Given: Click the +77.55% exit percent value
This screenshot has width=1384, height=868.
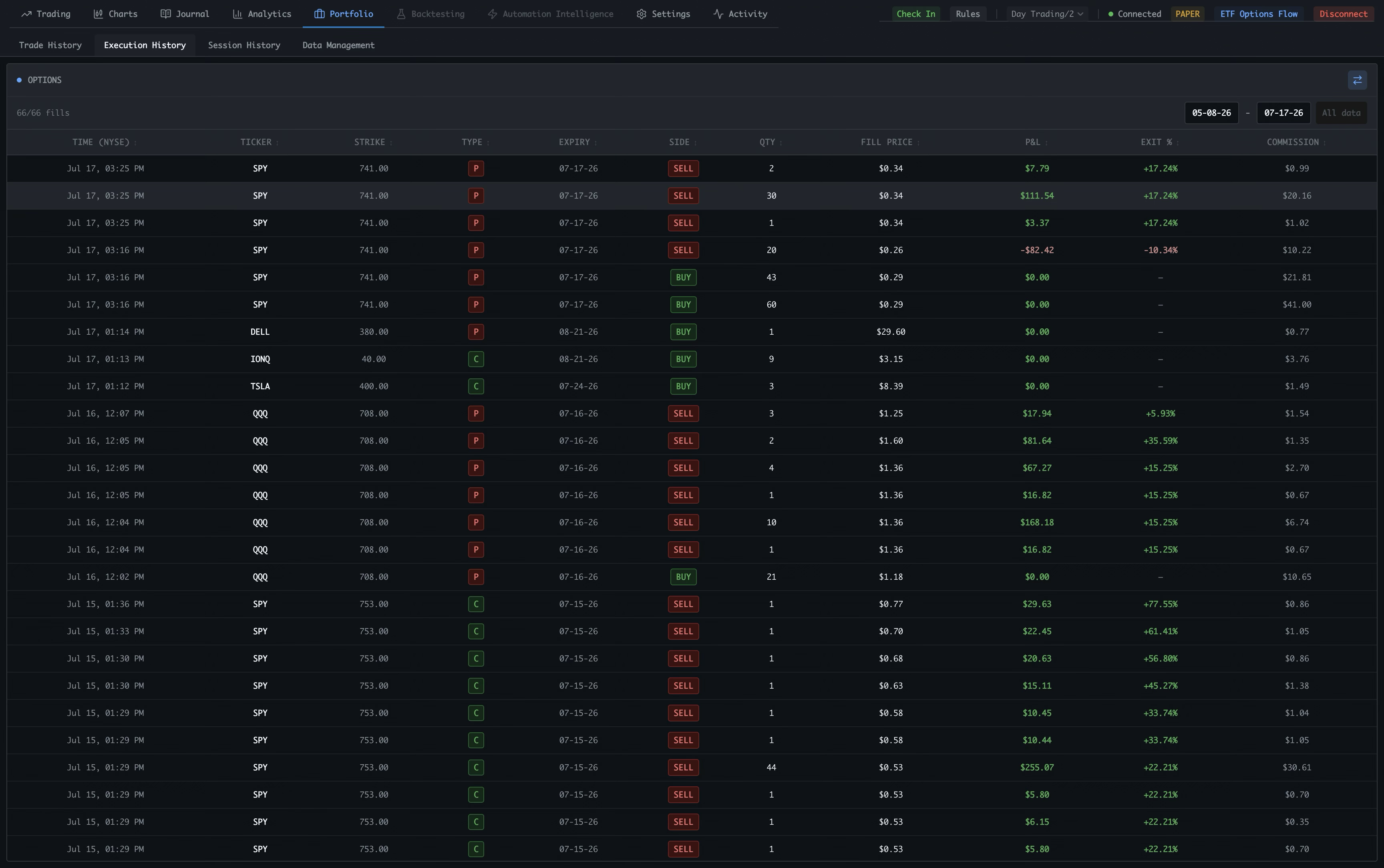Looking at the screenshot, I should tap(1160, 604).
